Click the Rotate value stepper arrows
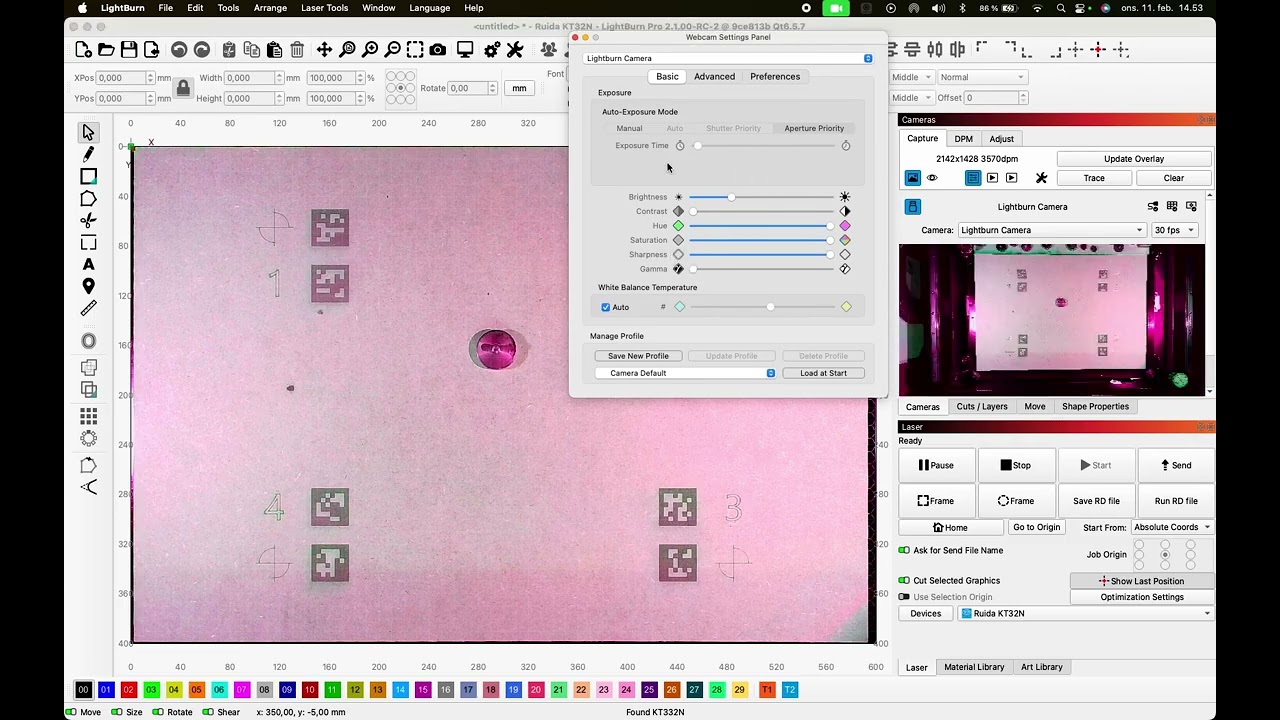The height and width of the screenshot is (720, 1280). pyautogui.click(x=492, y=88)
